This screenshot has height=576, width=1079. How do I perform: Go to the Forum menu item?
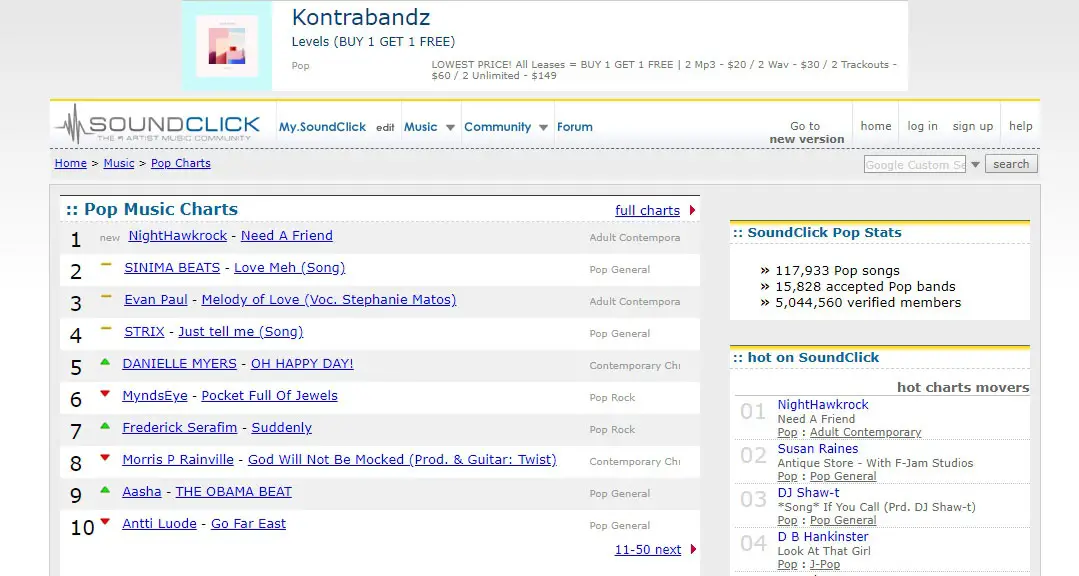pyautogui.click(x=575, y=127)
